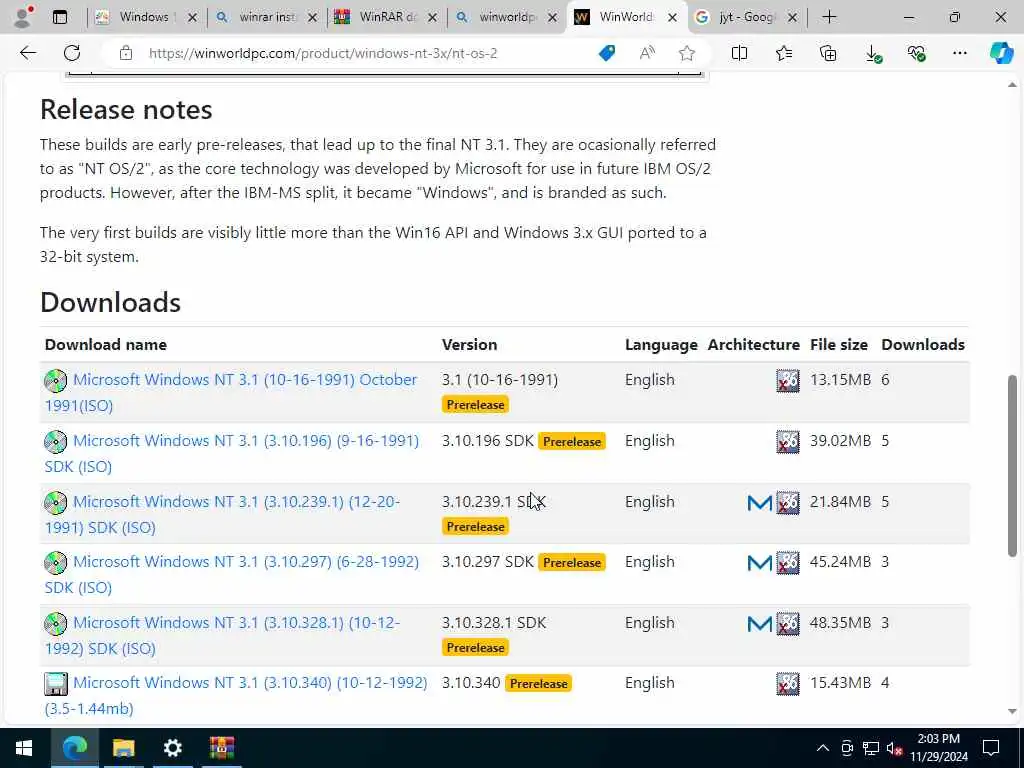Screen dimensions: 1024x768
Task: Show the Downloads panel
Action: [x=873, y=54]
